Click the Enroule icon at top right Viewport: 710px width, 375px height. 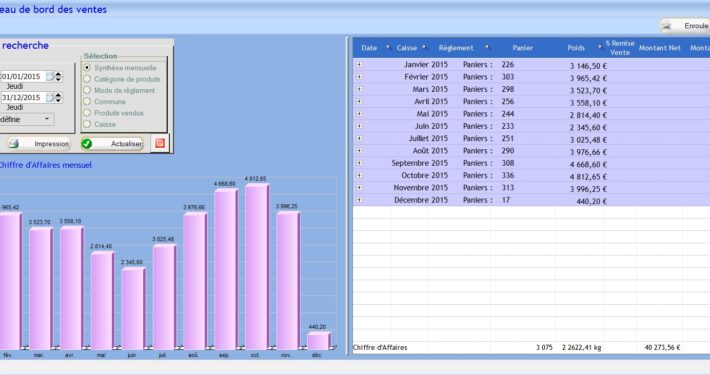tap(667, 26)
